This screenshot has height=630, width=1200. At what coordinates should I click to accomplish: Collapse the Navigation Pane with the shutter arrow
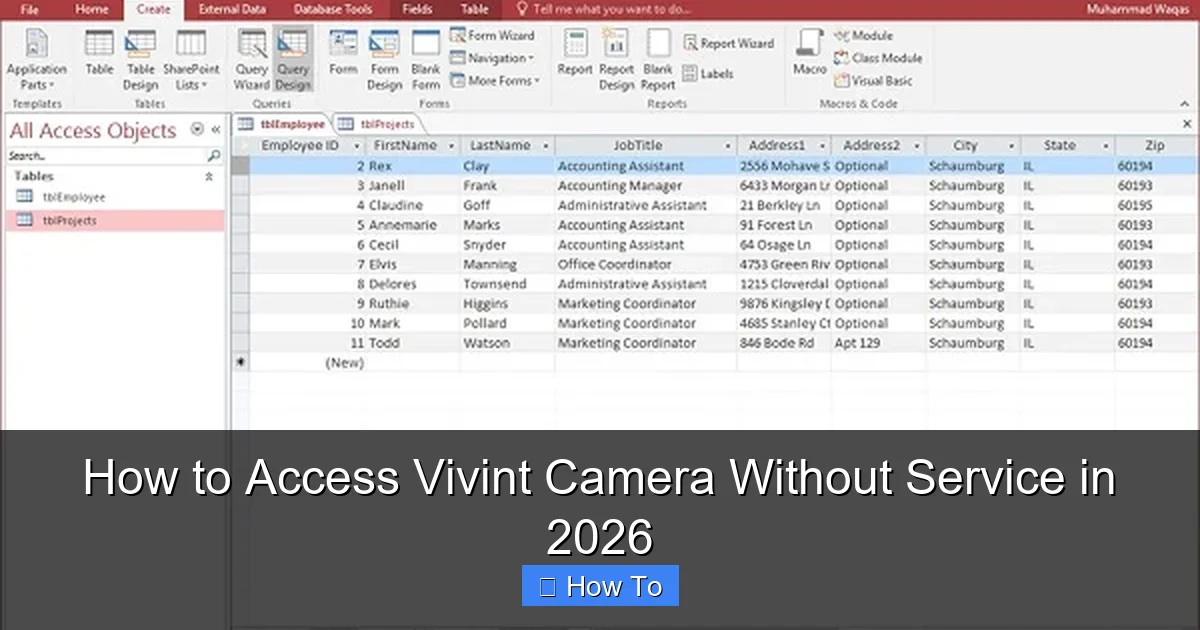click(214, 129)
